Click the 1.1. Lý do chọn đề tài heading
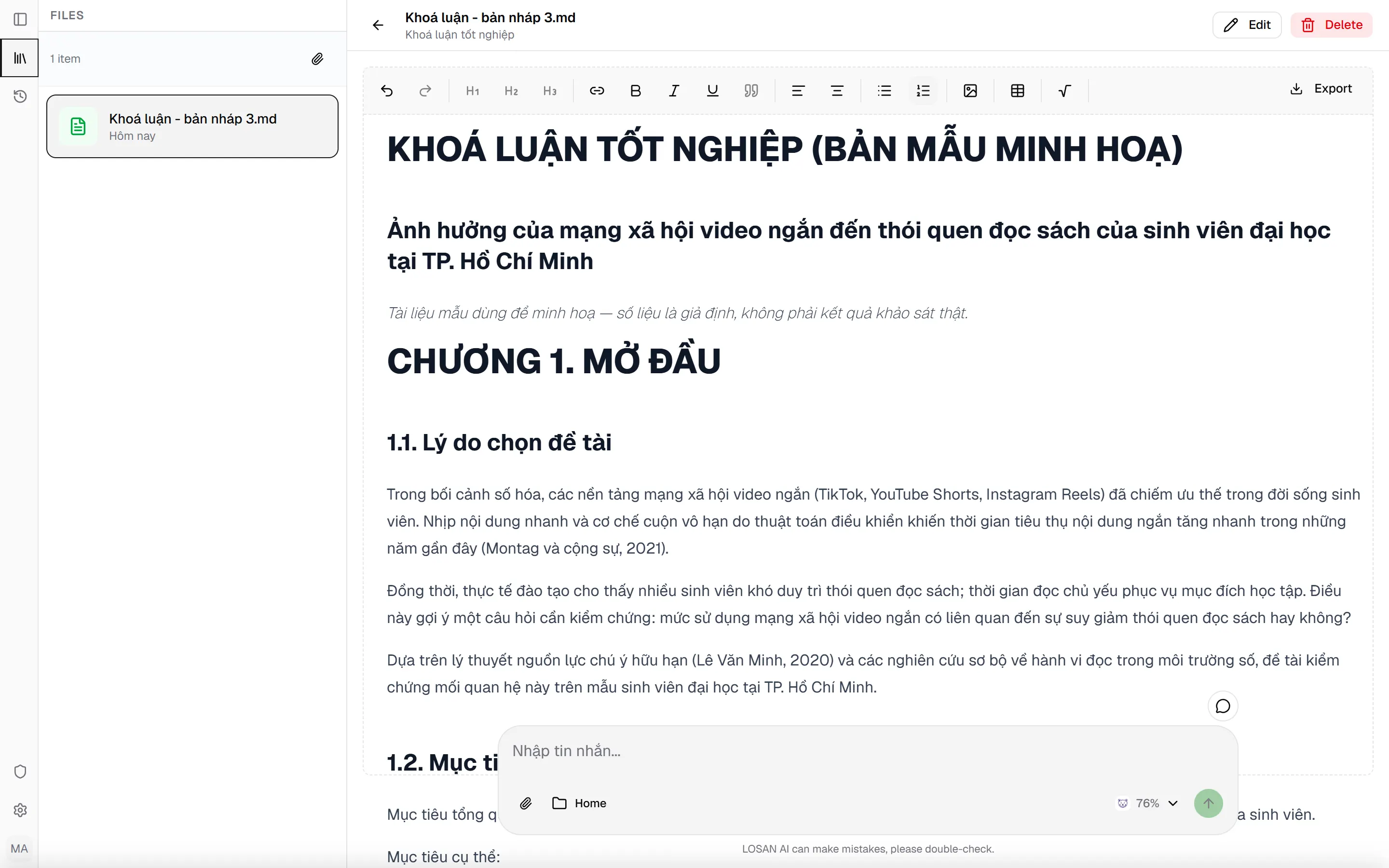This screenshot has height=868, width=1389. pos(499,443)
